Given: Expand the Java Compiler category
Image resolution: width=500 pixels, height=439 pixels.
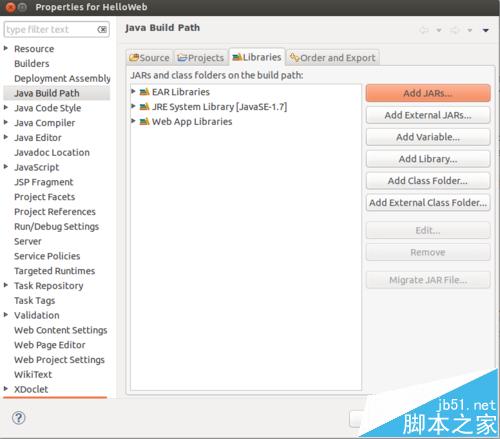Looking at the screenshot, I should coord(6,122).
